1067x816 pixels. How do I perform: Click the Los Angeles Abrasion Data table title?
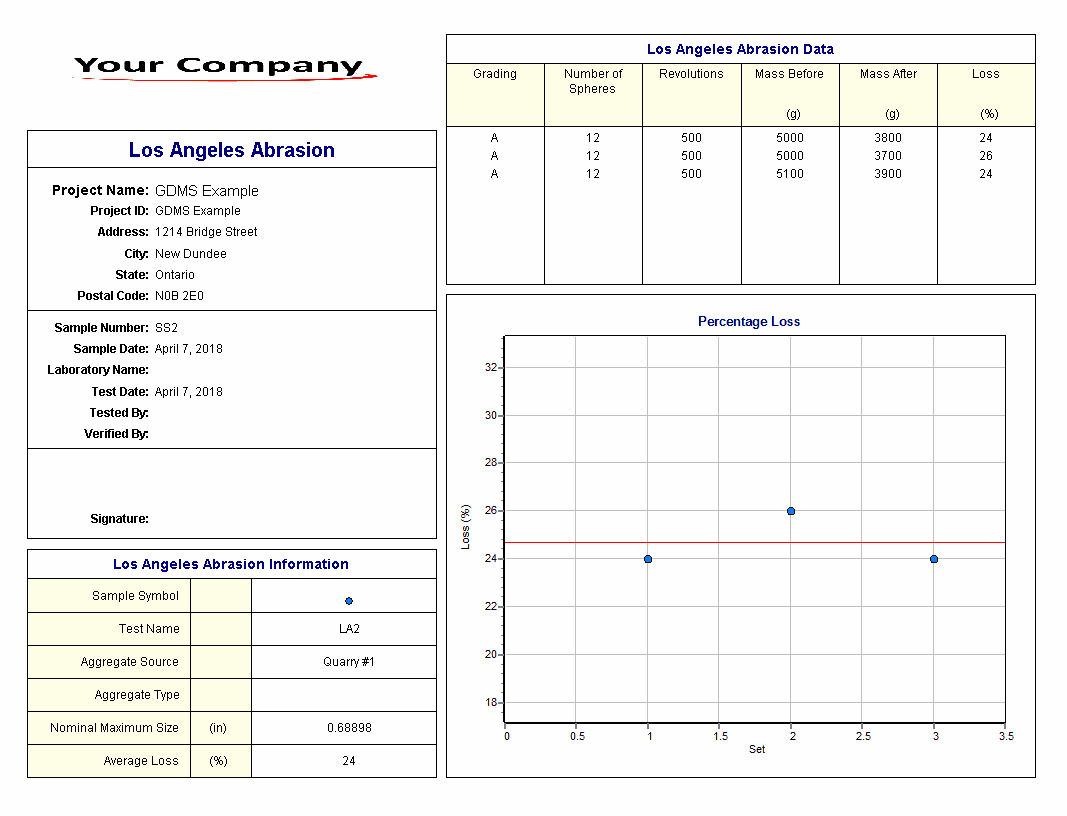point(740,49)
